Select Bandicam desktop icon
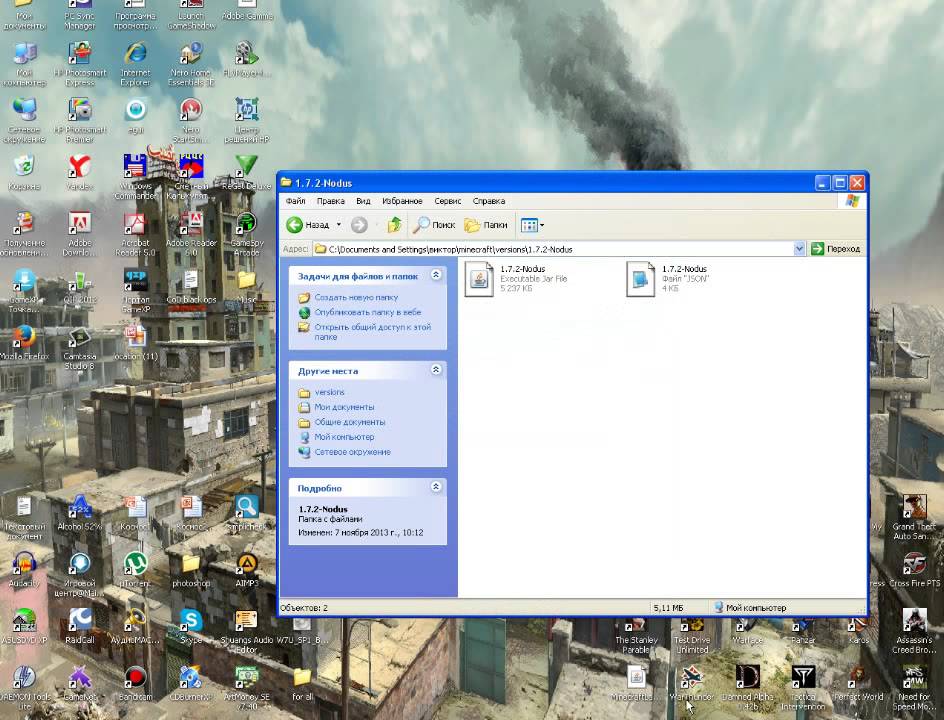Screen dimensions: 944x720 point(135,683)
